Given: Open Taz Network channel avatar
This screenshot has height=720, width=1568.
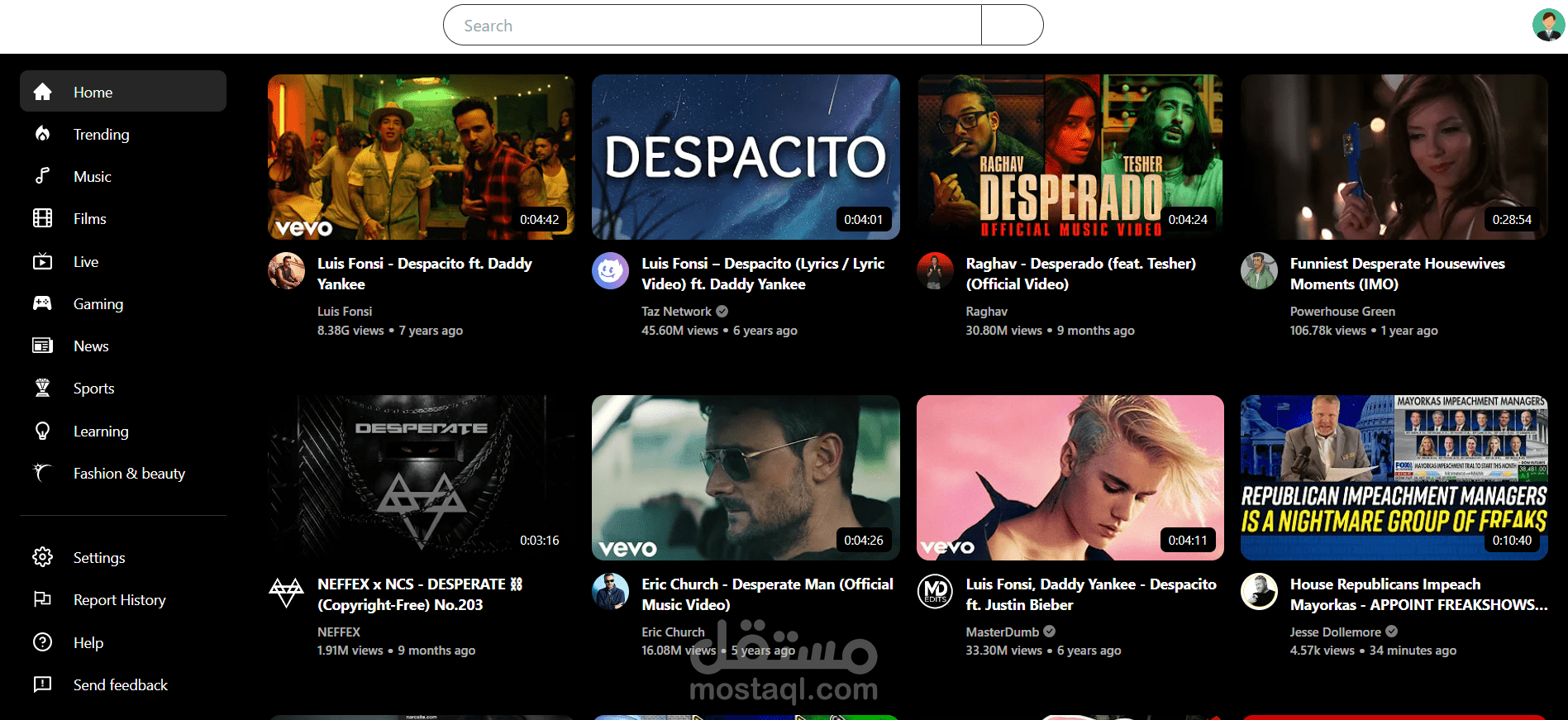Looking at the screenshot, I should [x=610, y=270].
